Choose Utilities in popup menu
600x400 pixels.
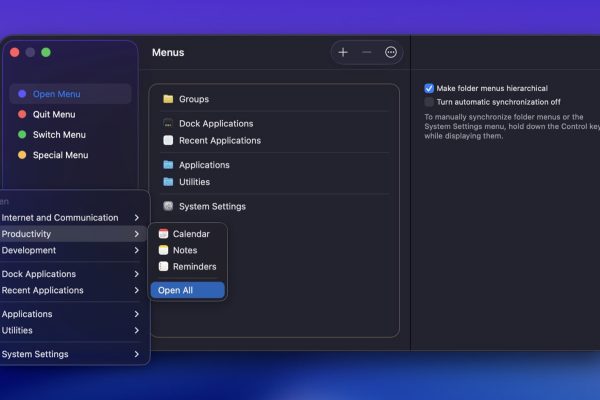click(73, 330)
